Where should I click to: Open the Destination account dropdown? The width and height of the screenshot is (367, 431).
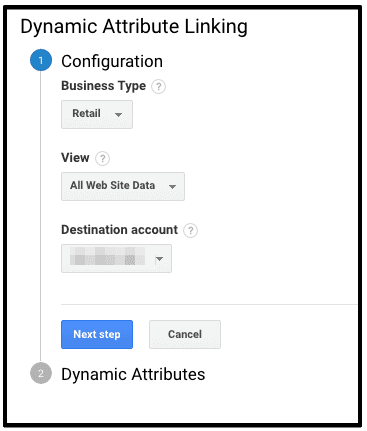pyautogui.click(x=116, y=259)
